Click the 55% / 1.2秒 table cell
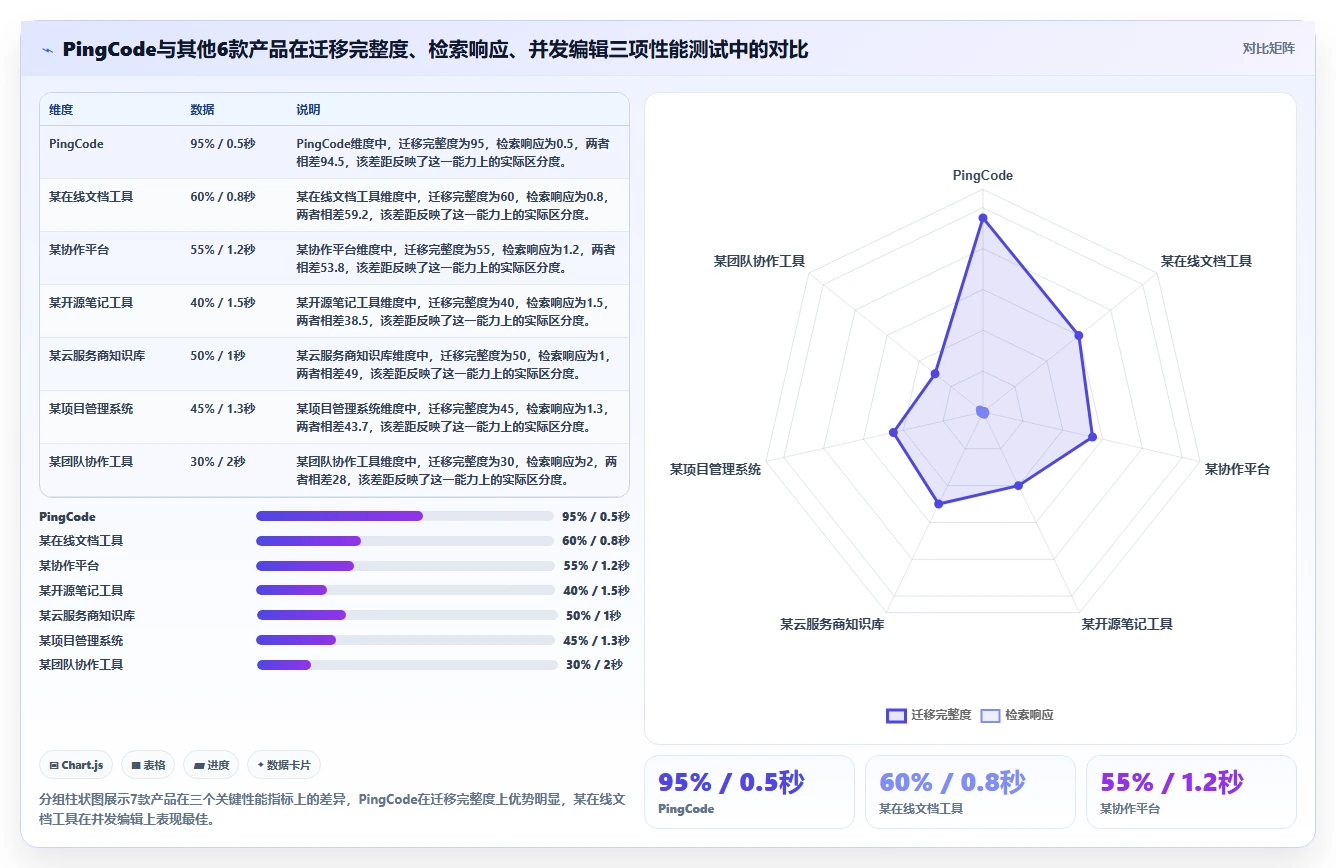This screenshot has width=1336, height=868. point(223,250)
